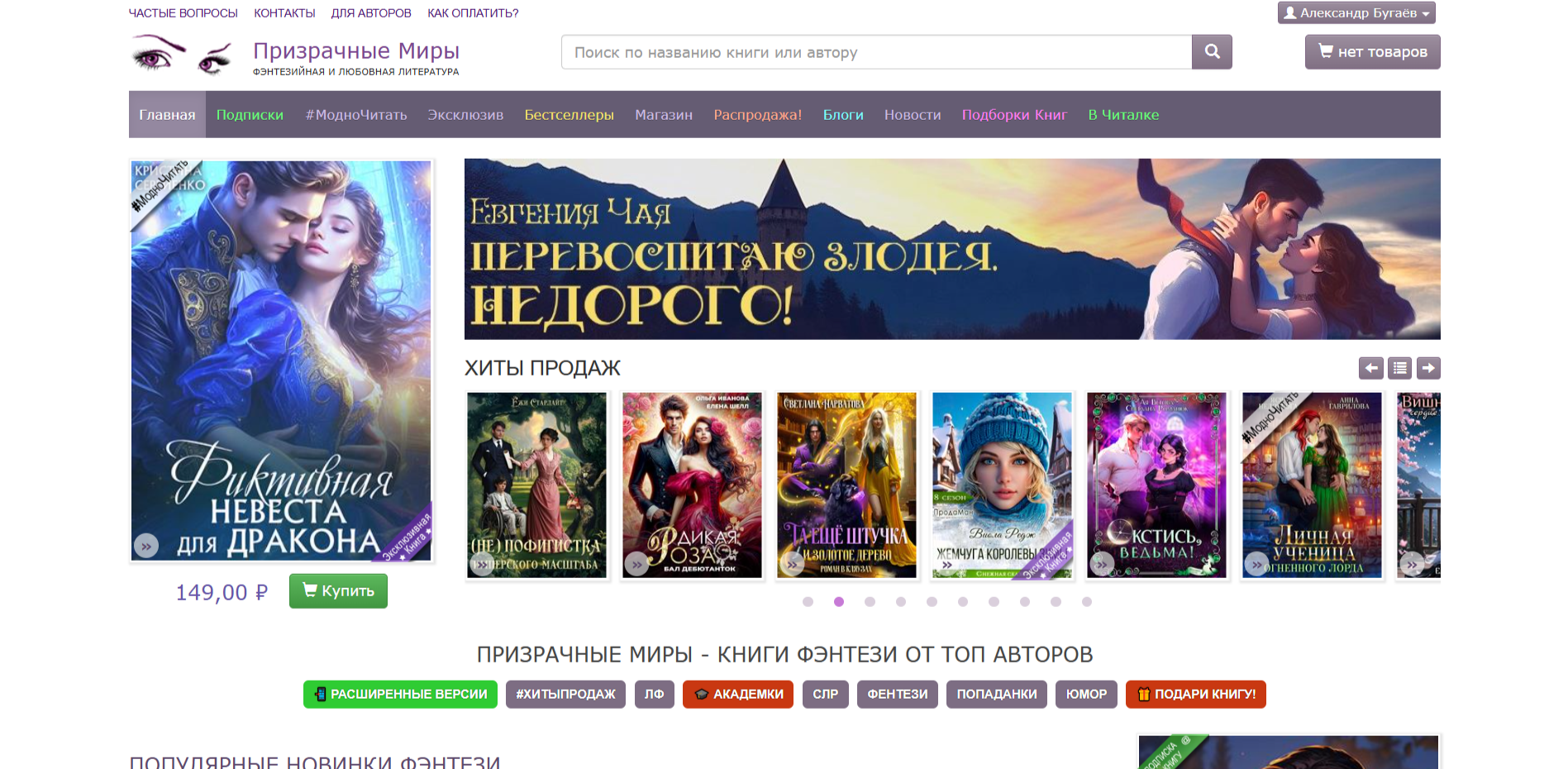Select first carousel pagination dot
The width and height of the screenshot is (1568, 769).
click(808, 602)
